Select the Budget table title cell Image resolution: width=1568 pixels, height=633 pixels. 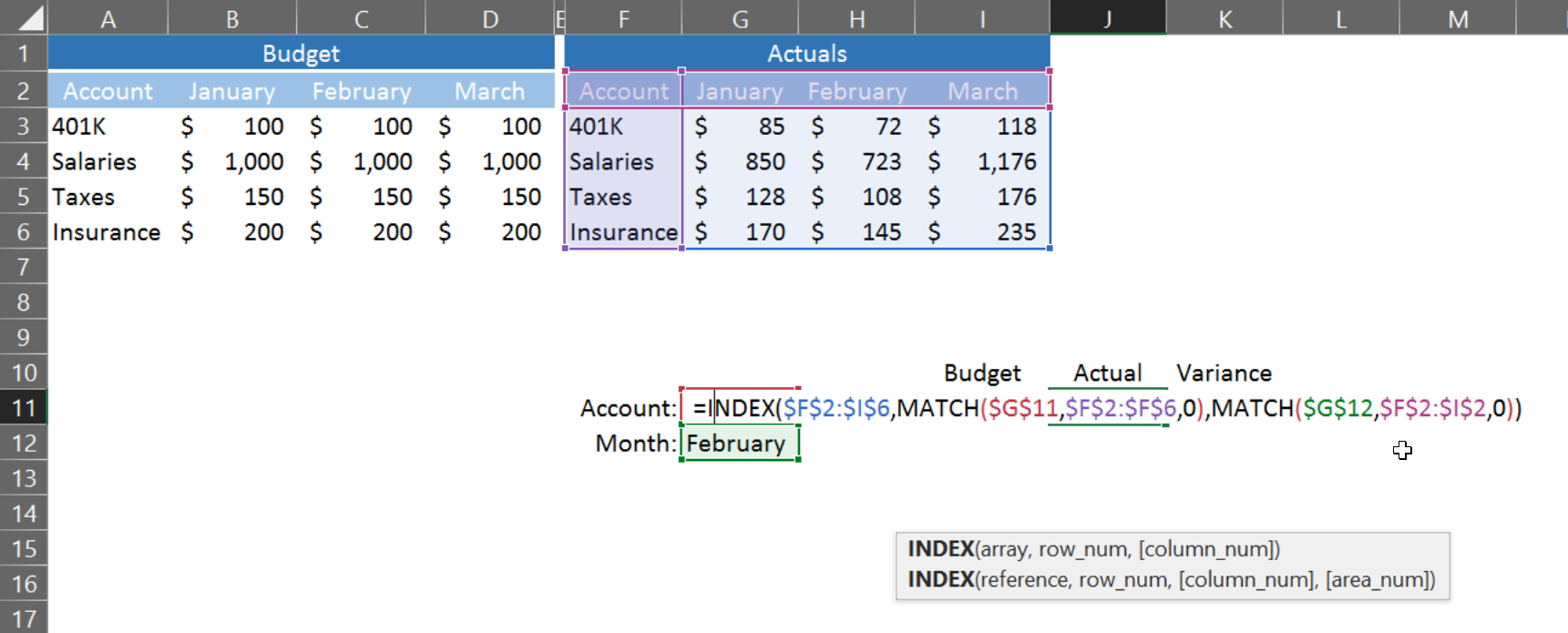(301, 54)
